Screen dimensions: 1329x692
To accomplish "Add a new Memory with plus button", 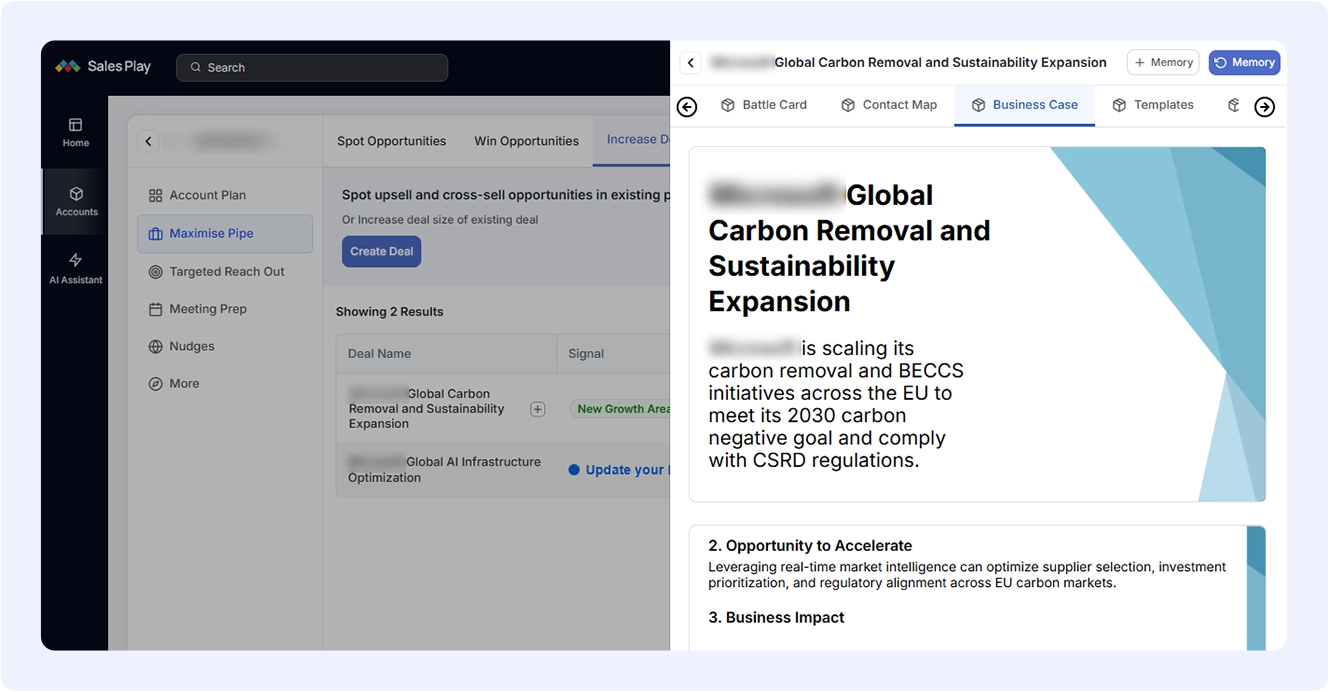I will (x=1162, y=63).
